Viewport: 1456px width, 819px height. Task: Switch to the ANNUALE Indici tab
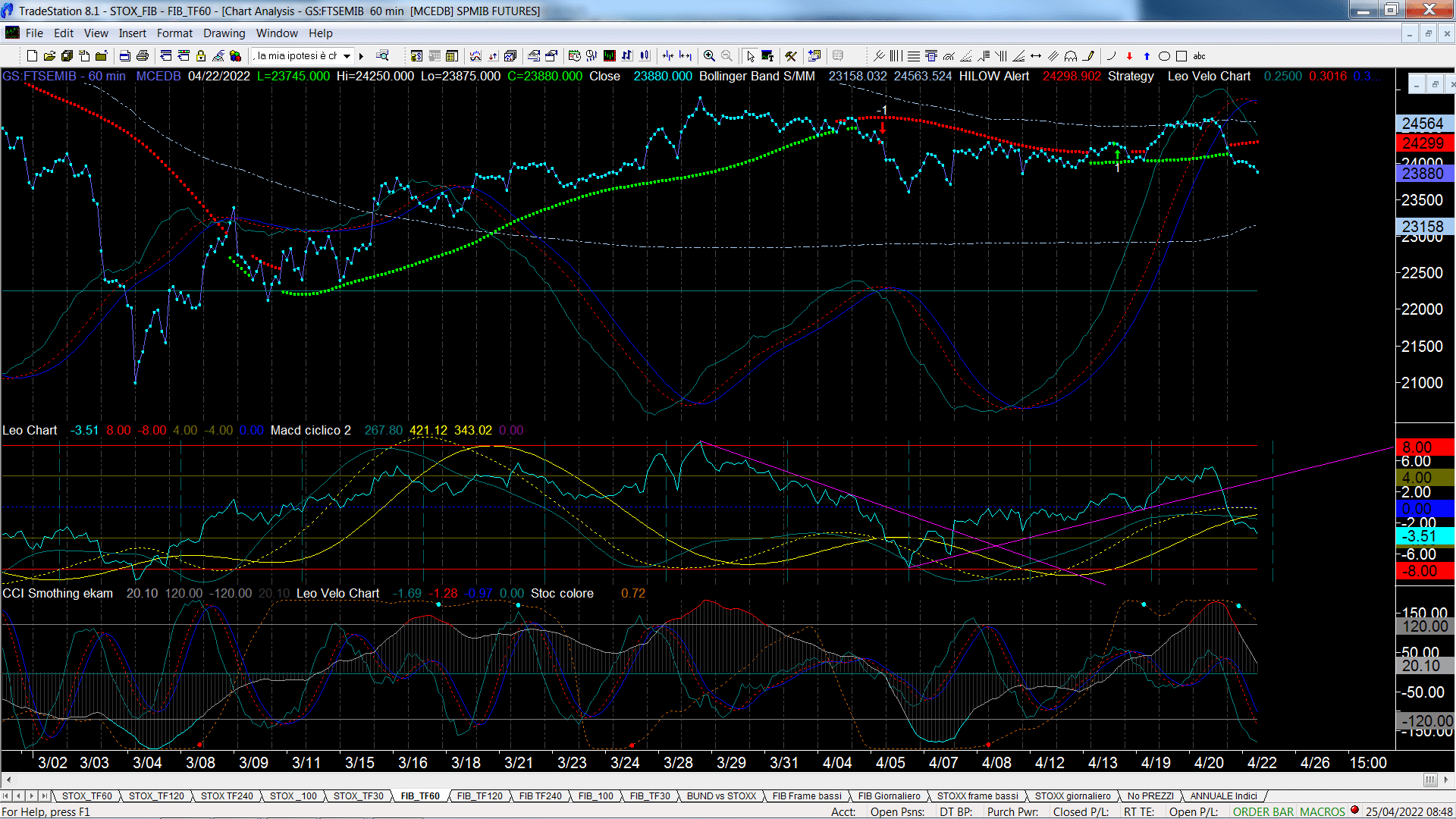pyautogui.click(x=1223, y=796)
